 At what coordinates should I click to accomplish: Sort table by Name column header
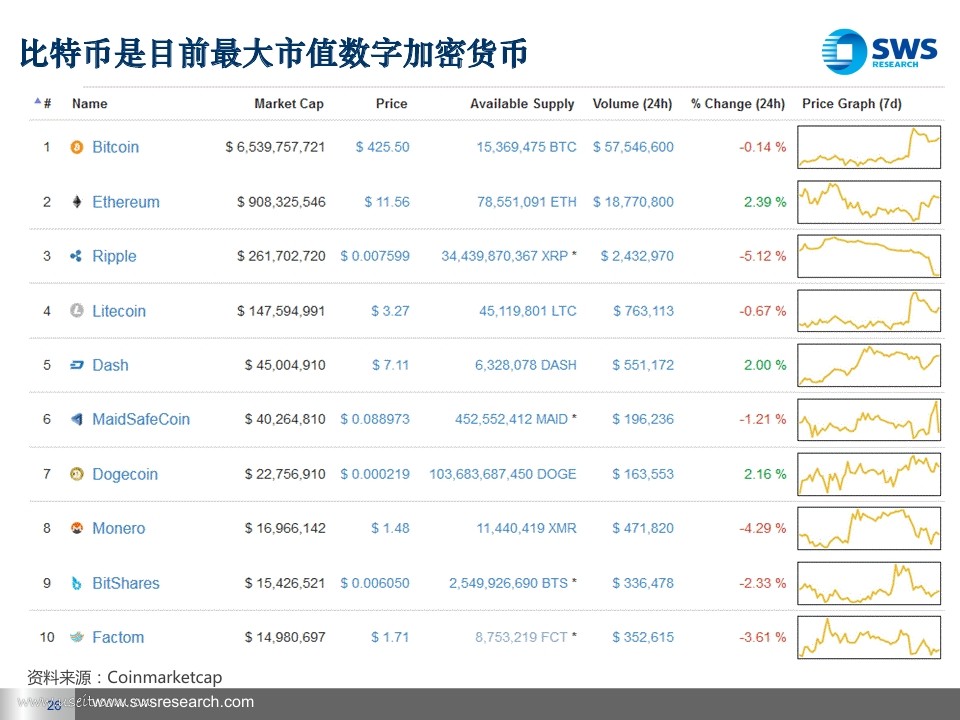click(89, 103)
